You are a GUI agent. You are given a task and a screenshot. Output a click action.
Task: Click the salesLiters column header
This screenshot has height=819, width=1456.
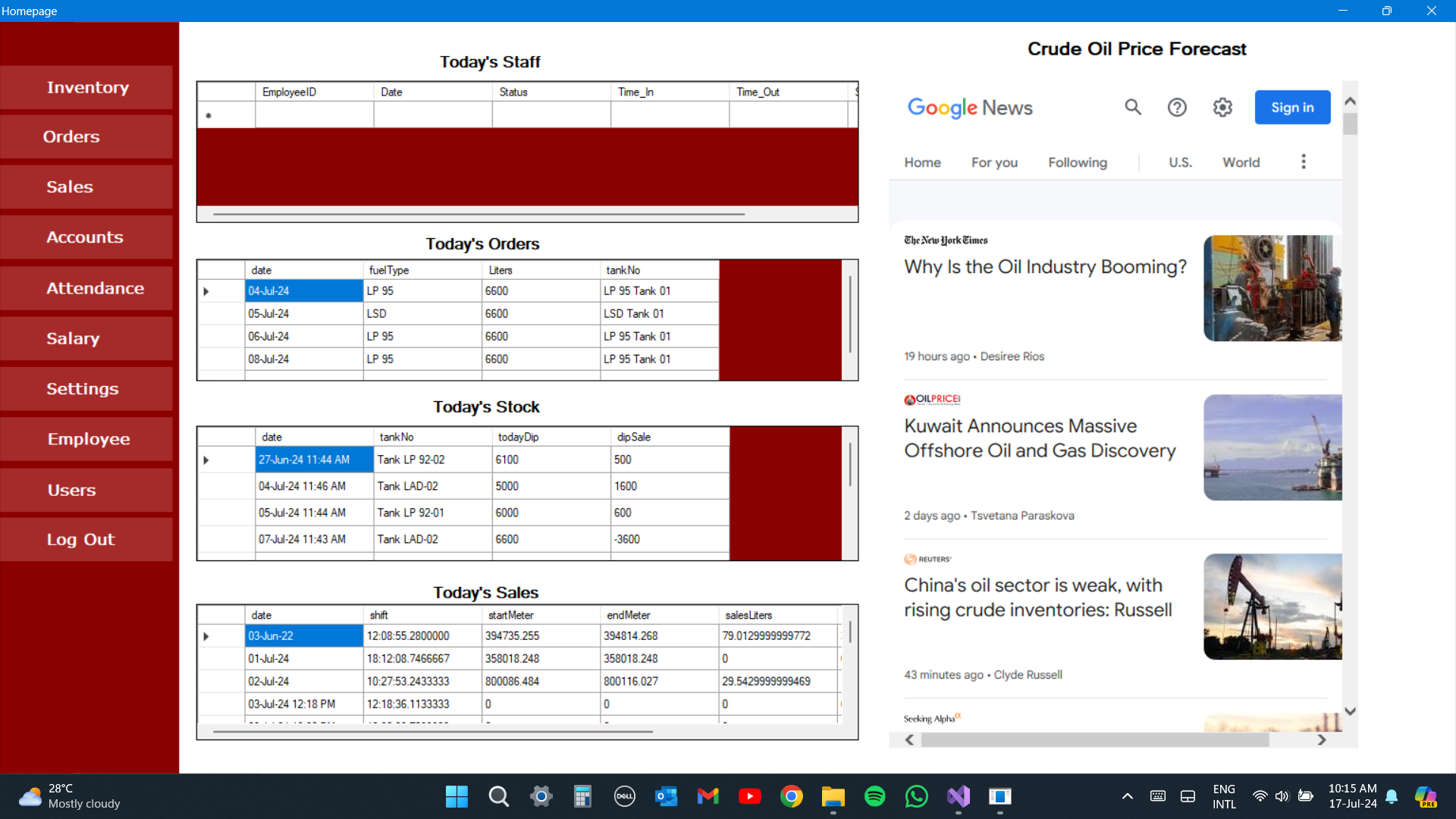[x=779, y=615]
